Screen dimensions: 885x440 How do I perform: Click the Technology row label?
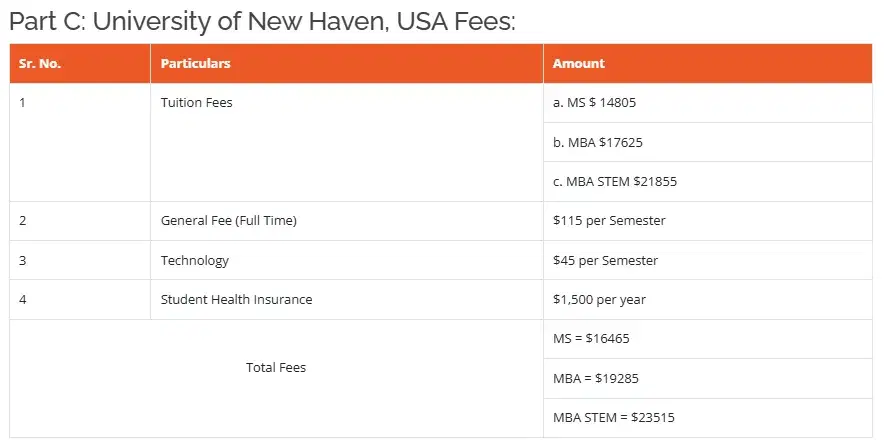coord(194,260)
